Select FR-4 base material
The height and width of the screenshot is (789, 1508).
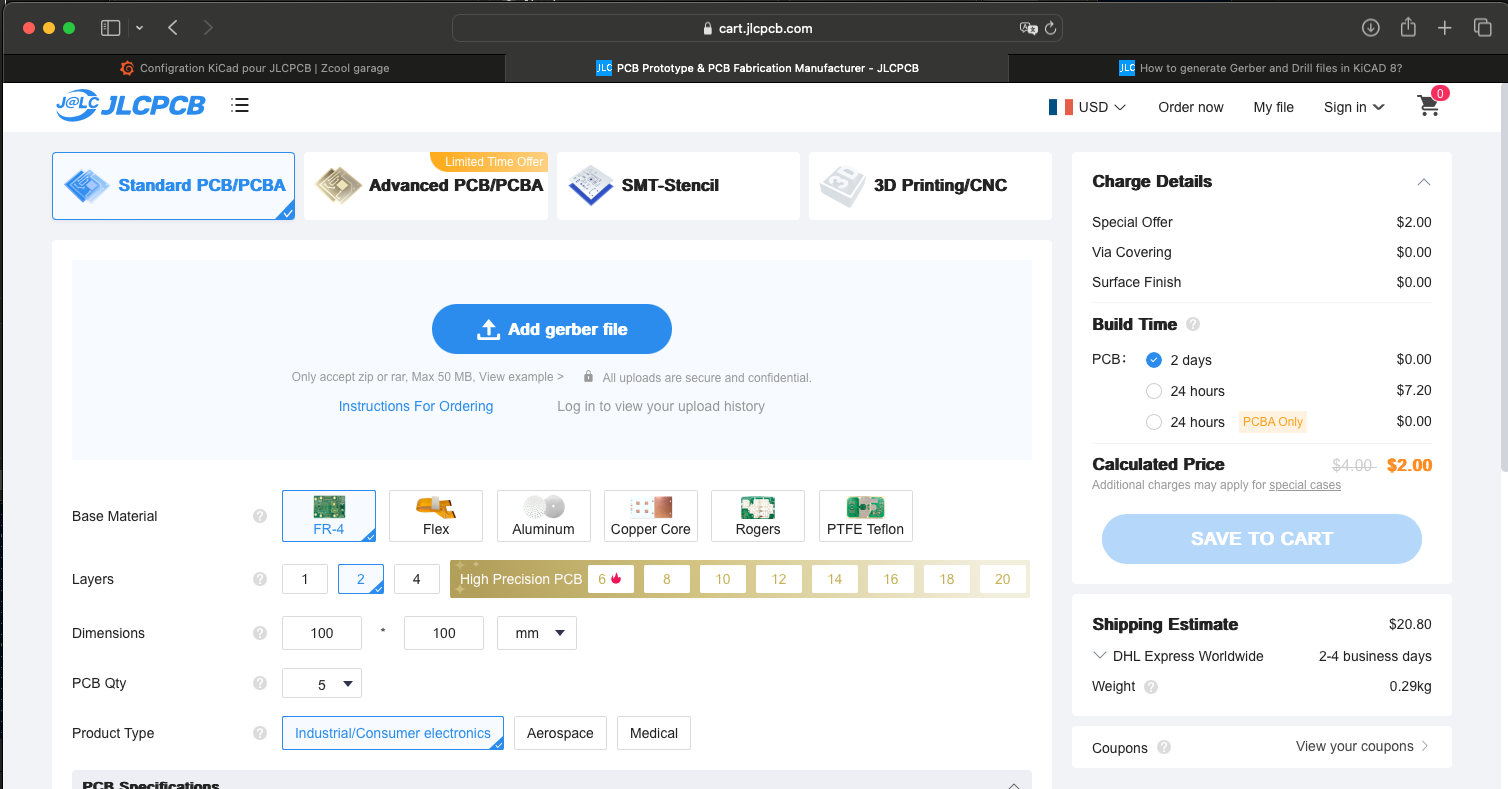point(329,516)
